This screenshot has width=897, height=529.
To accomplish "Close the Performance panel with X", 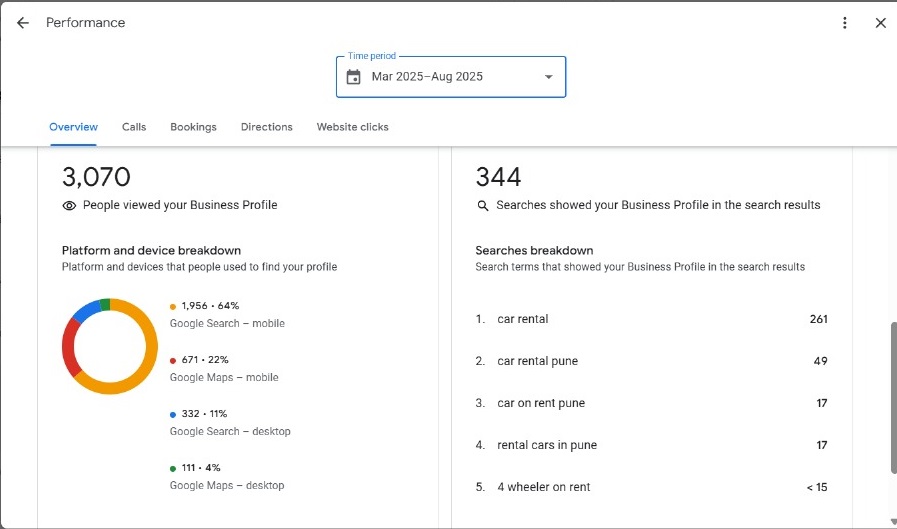I will pyautogui.click(x=880, y=23).
